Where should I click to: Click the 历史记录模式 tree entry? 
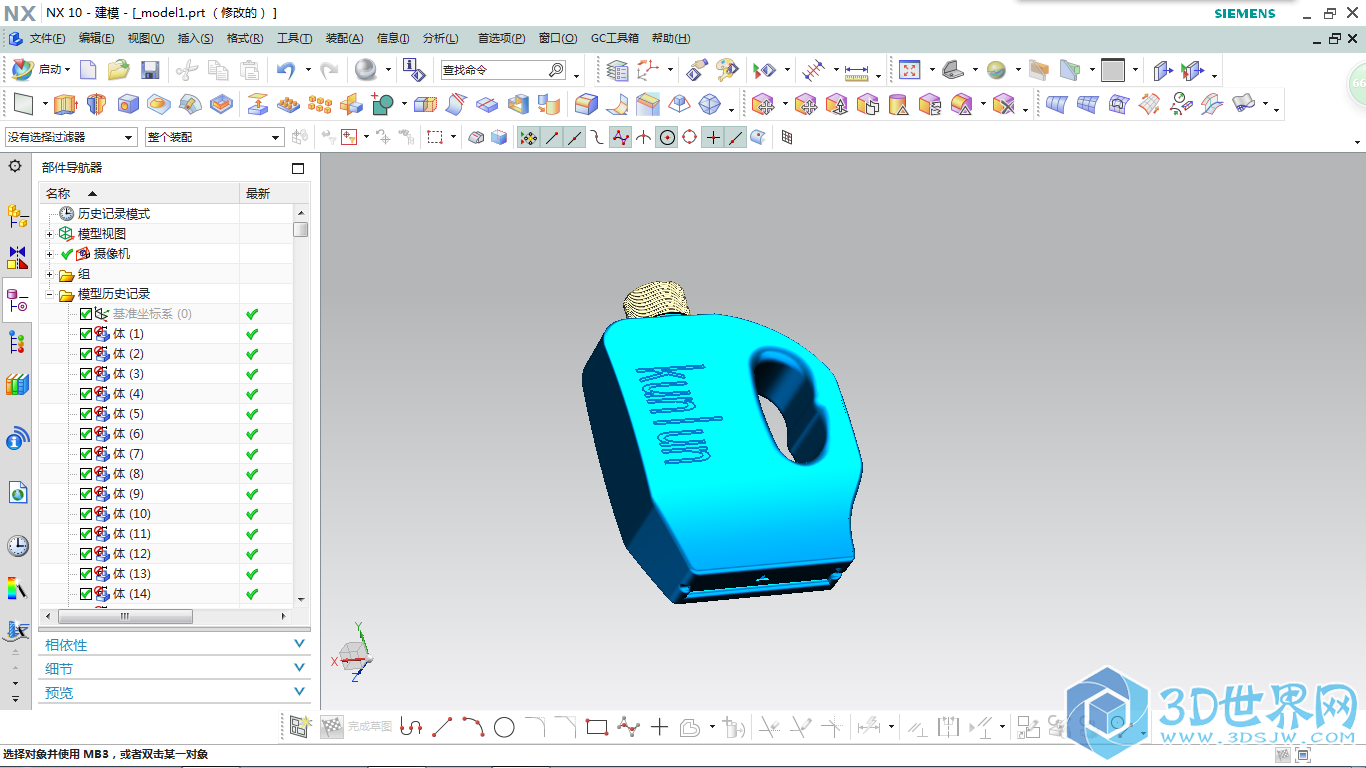[113, 214]
